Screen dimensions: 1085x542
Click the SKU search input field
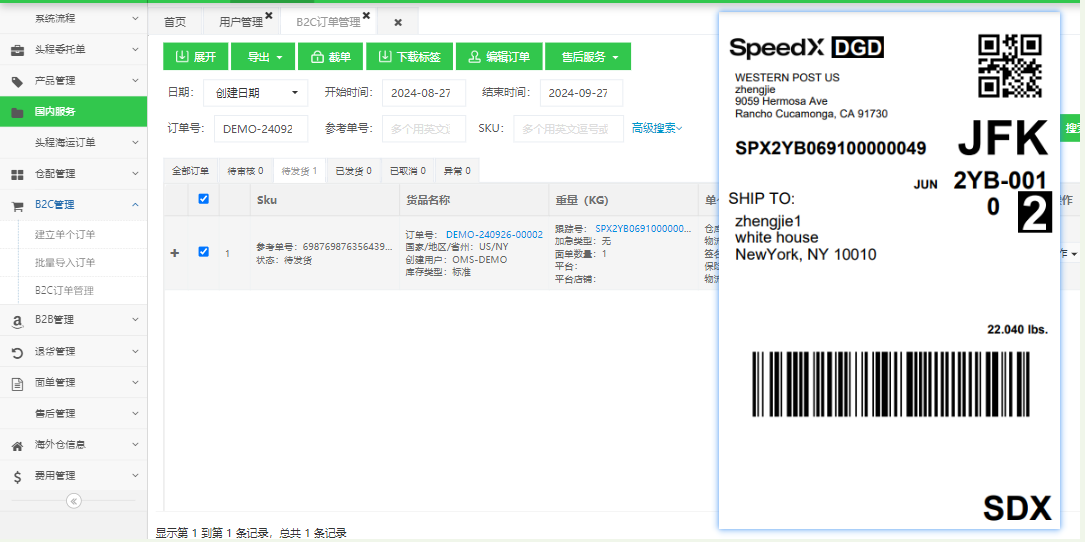coord(568,129)
